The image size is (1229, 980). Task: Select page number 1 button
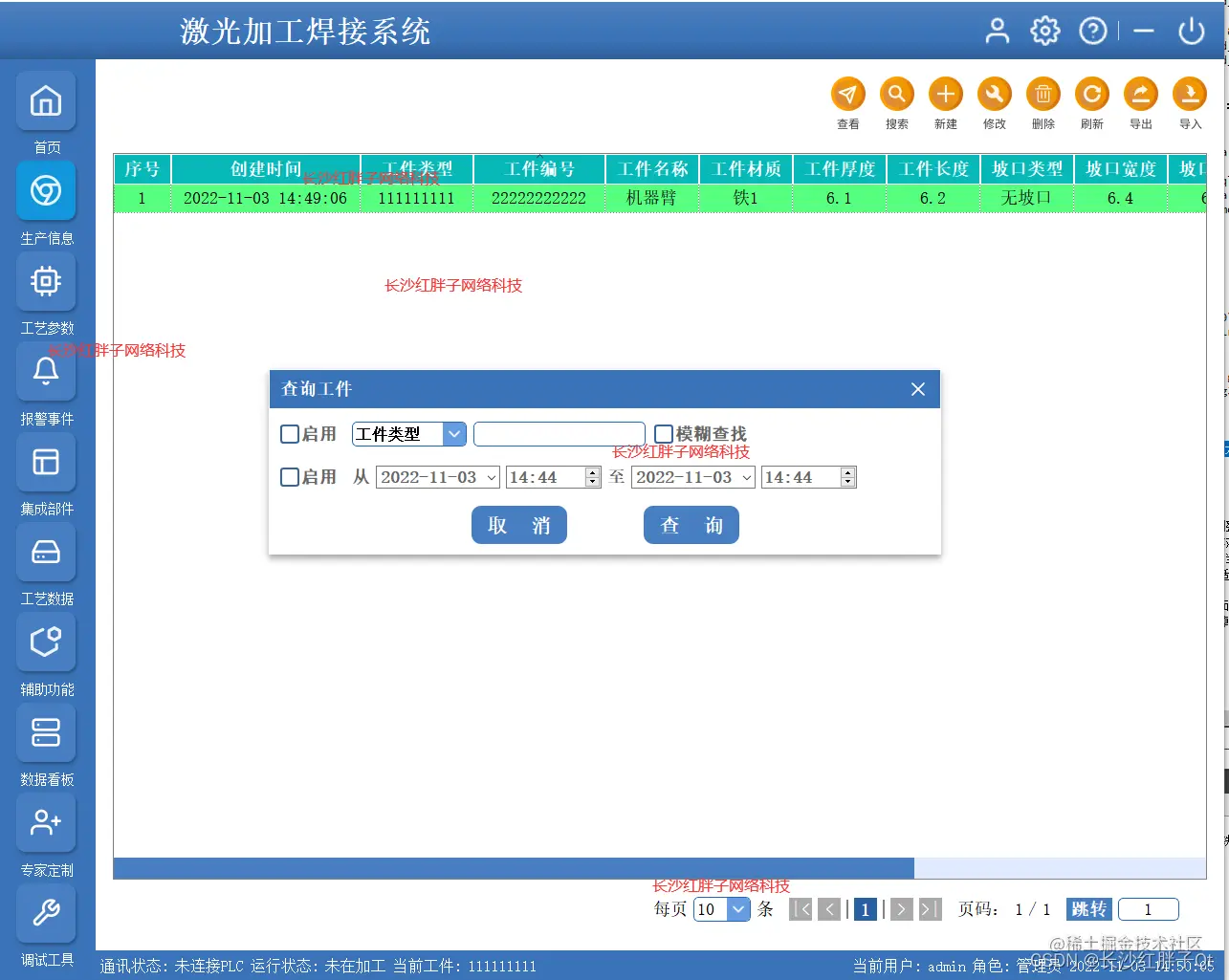(x=866, y=909)
